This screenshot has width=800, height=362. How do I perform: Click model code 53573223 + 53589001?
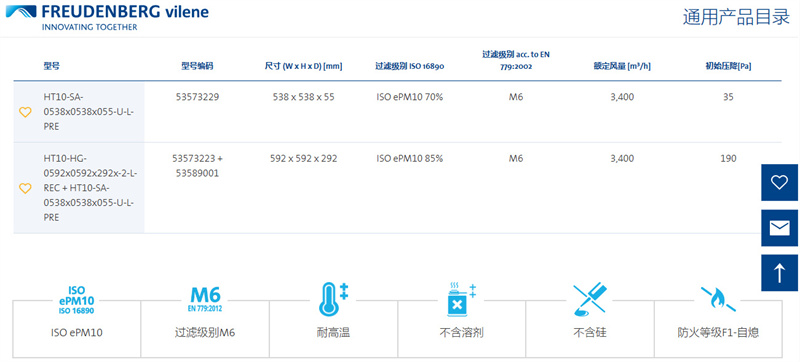pyautogui.click(x=197, y=166)
